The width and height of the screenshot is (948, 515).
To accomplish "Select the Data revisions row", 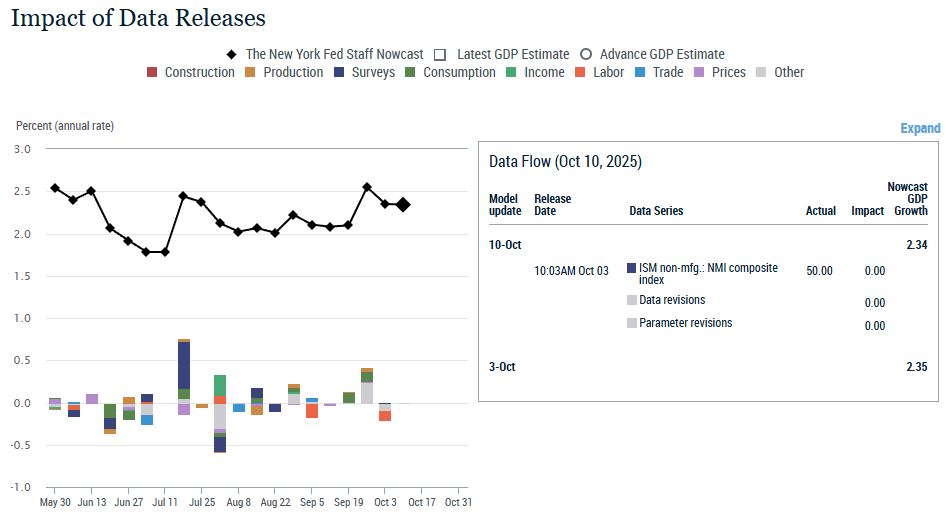I will pos(671,300).
